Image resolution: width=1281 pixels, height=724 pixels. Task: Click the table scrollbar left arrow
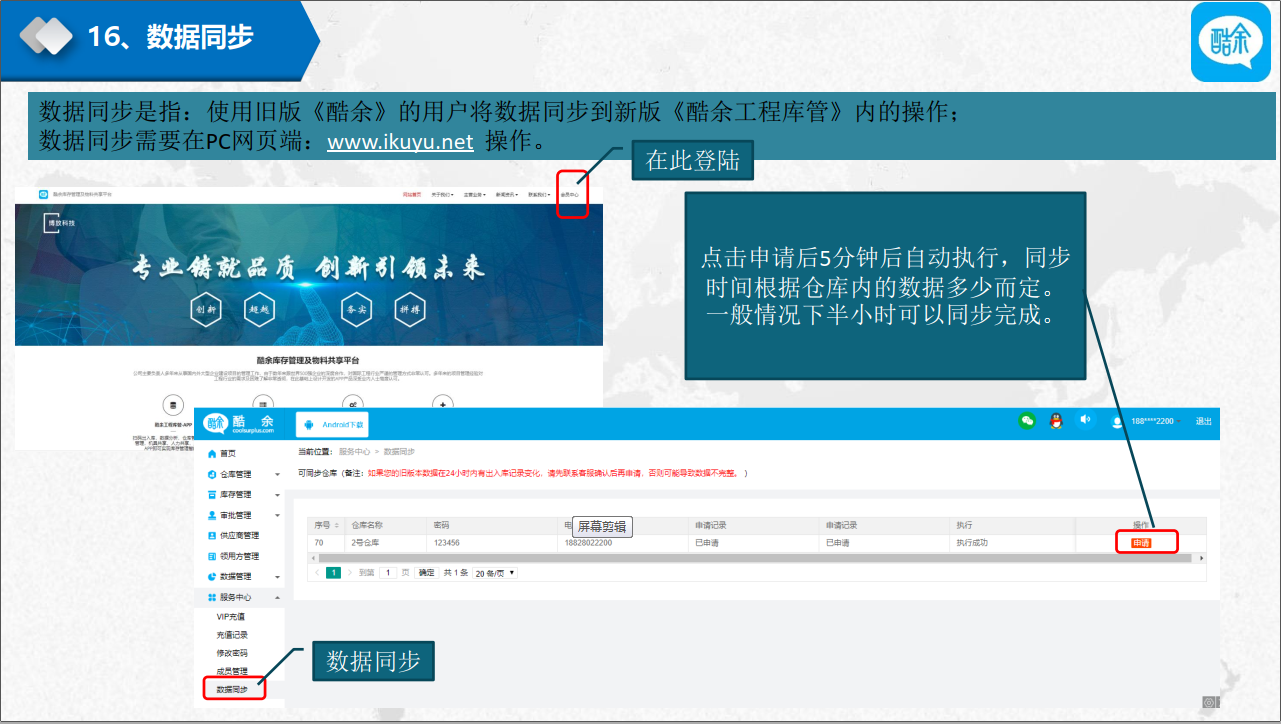coord(312,557)
